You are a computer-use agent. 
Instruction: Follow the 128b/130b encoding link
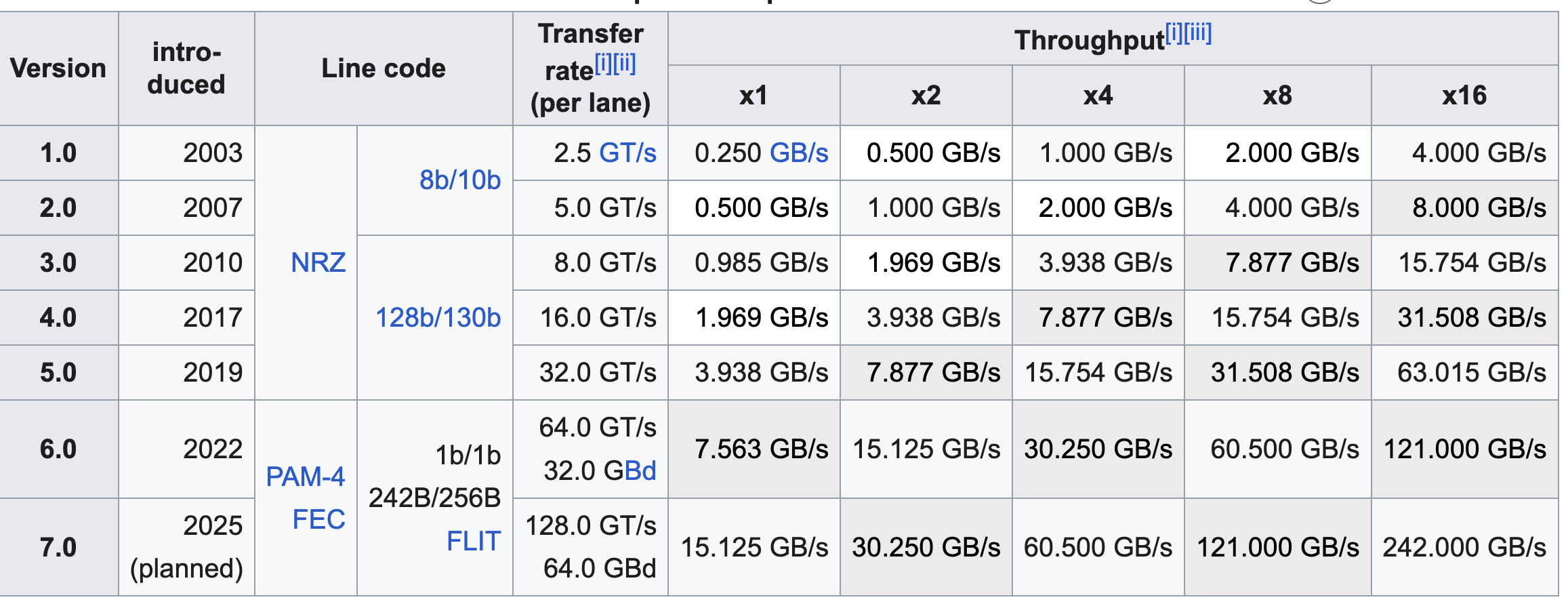pyautogui.click(x=438, y=318)
